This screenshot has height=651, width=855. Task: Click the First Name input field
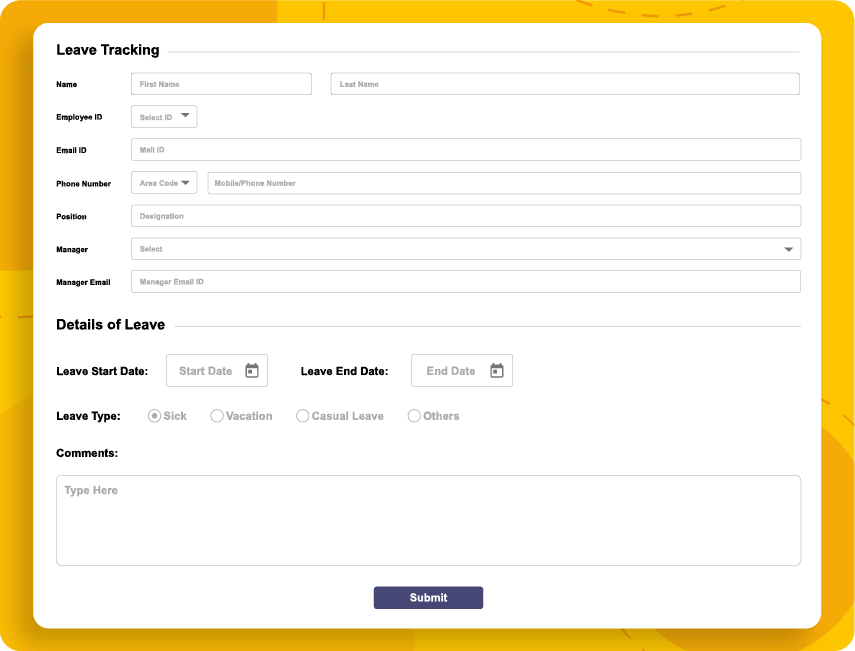click(220, 83)
